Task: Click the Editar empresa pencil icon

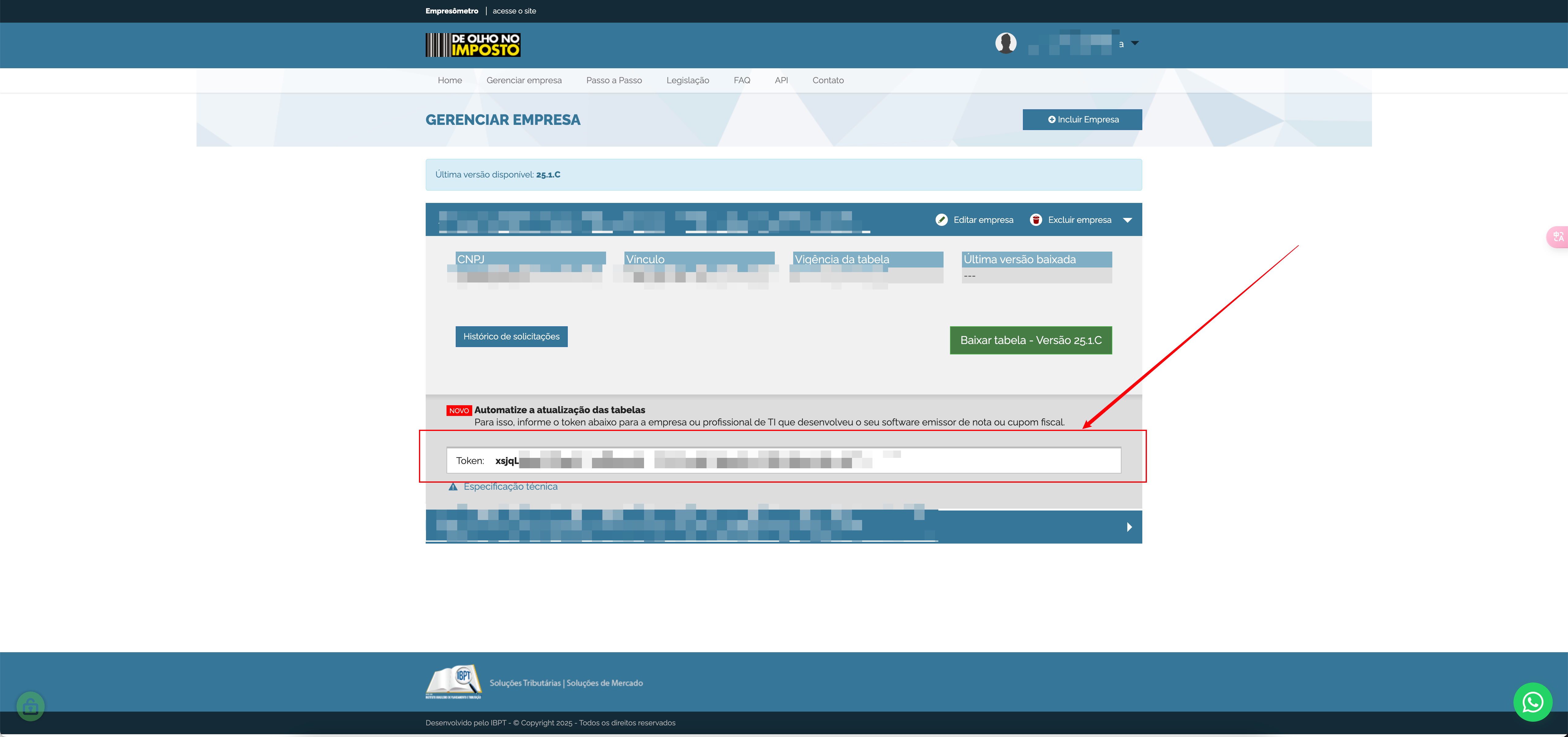Action: coord(941,220)
